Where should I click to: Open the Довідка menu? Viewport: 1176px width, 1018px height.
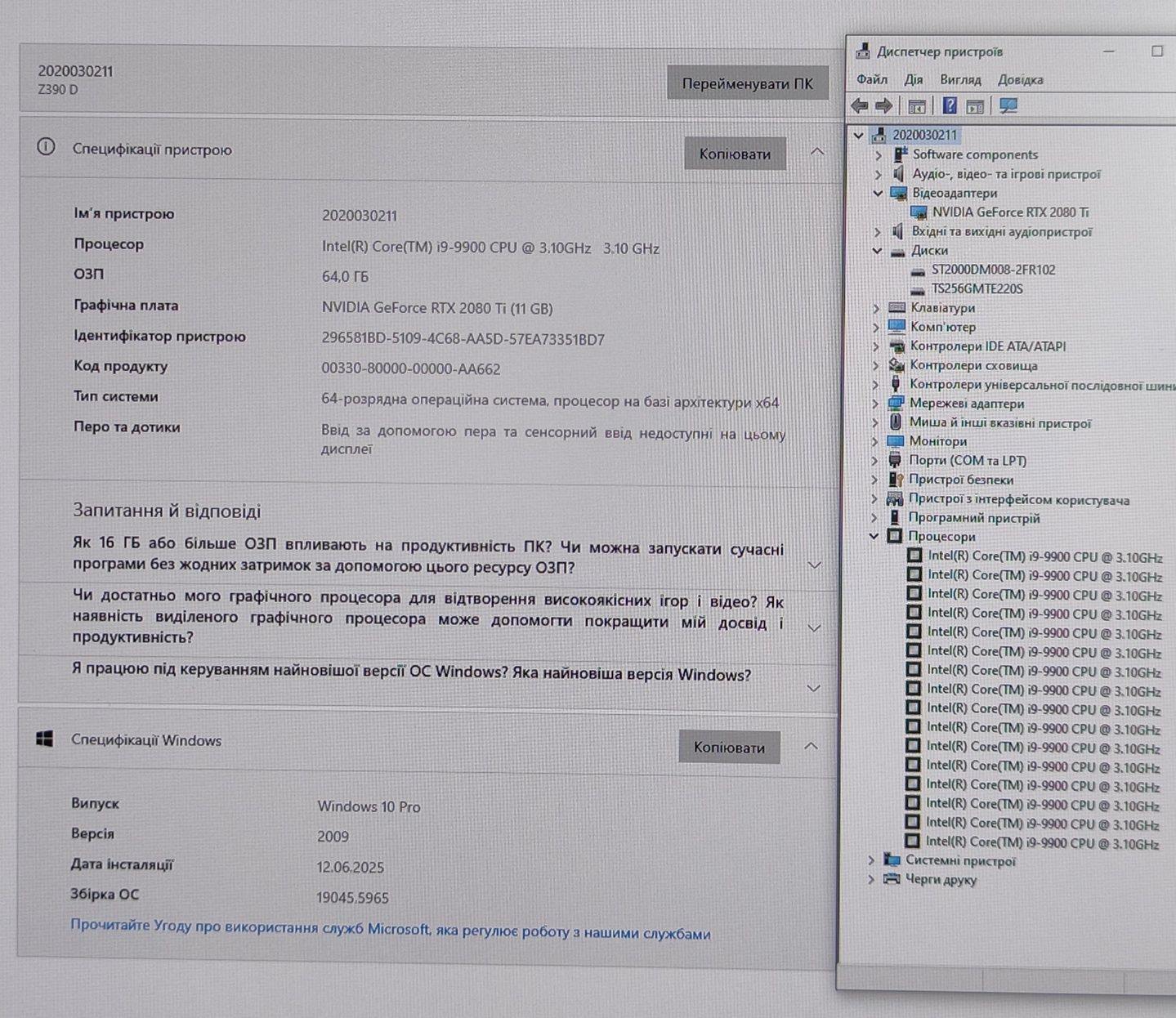pos(1020,79)
